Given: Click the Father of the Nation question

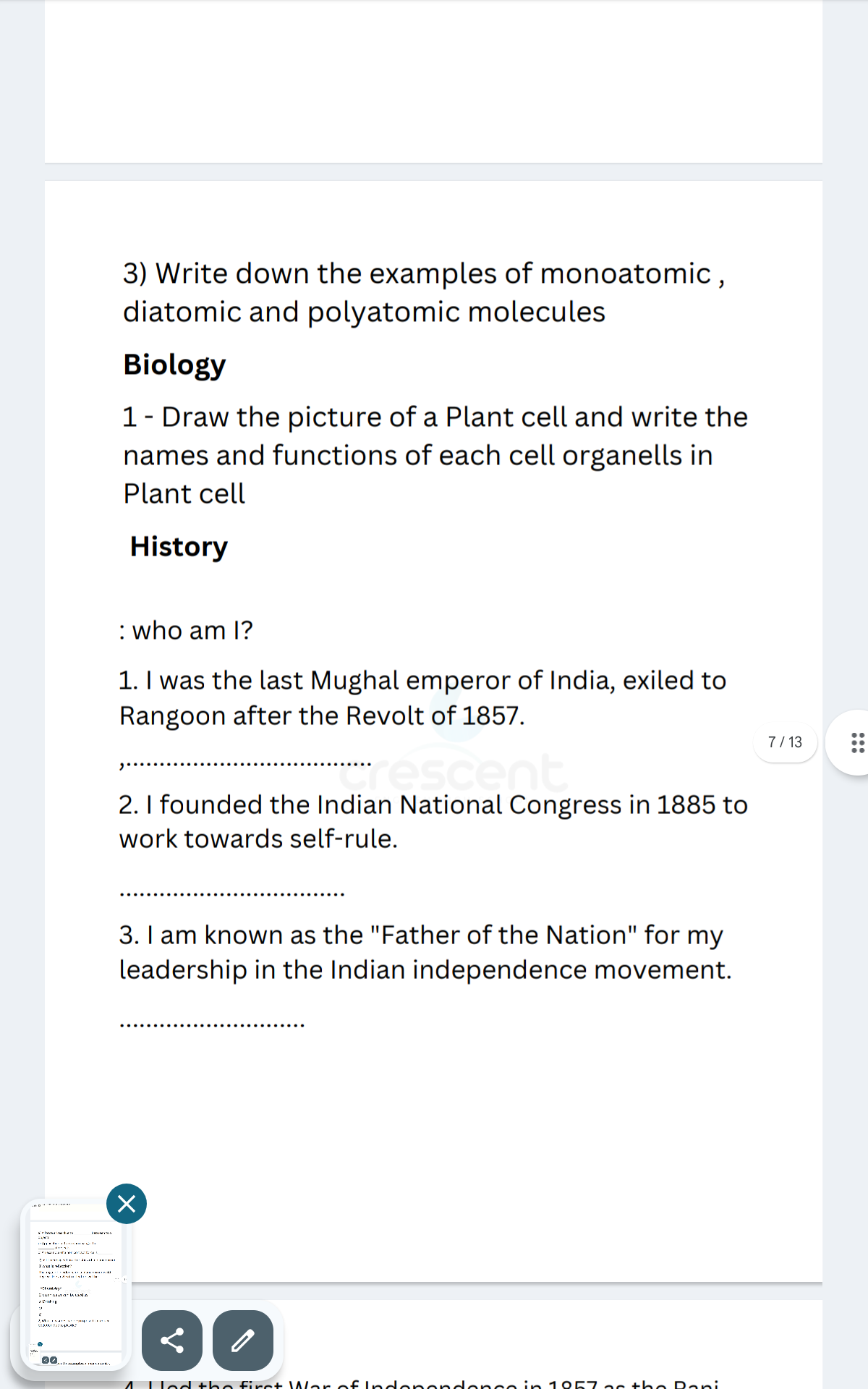Looking at the screenshot, I should coord(425,952).
